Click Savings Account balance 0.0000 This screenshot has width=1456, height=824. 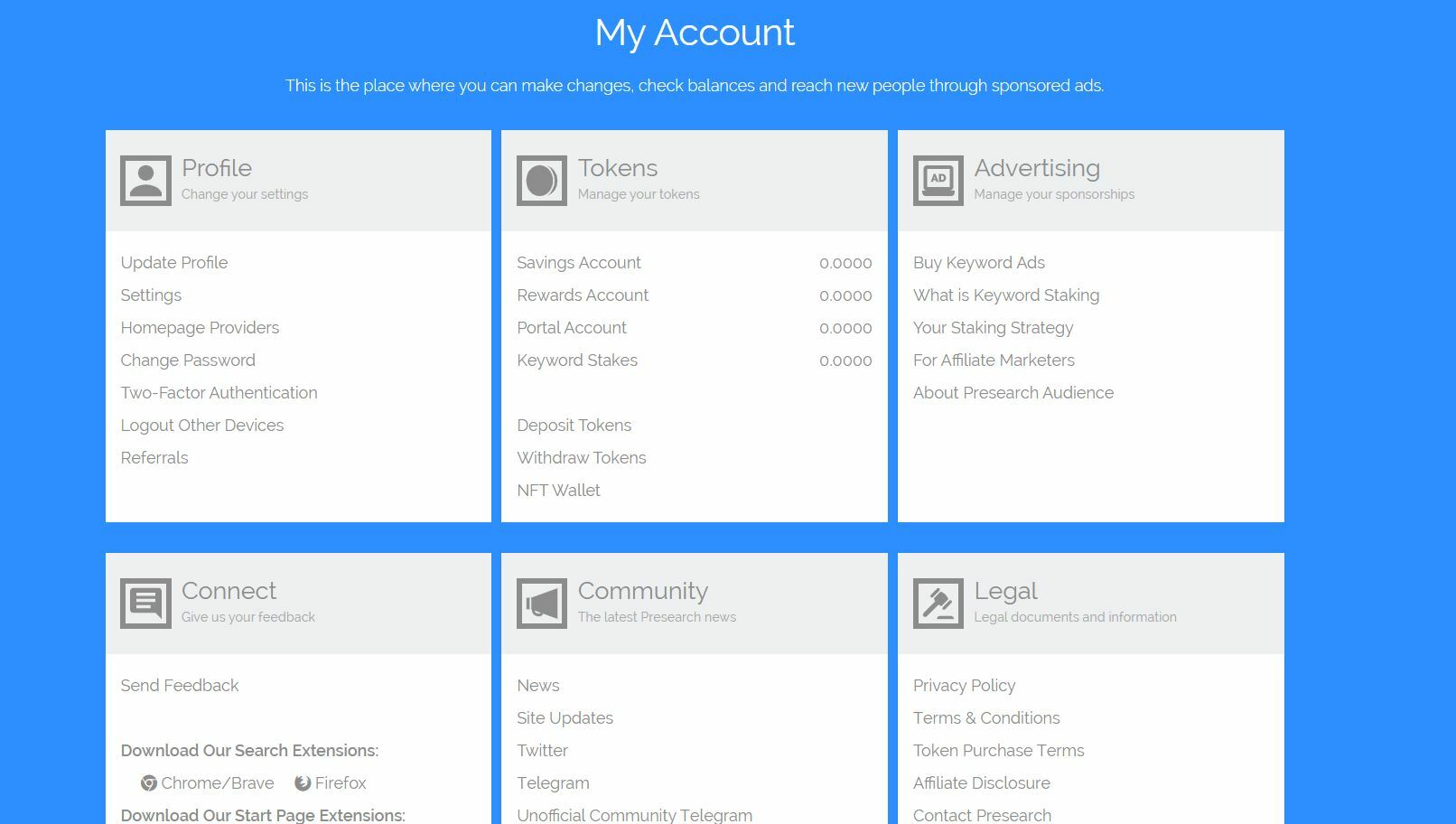pyautogui.click(x=845, y=263)
